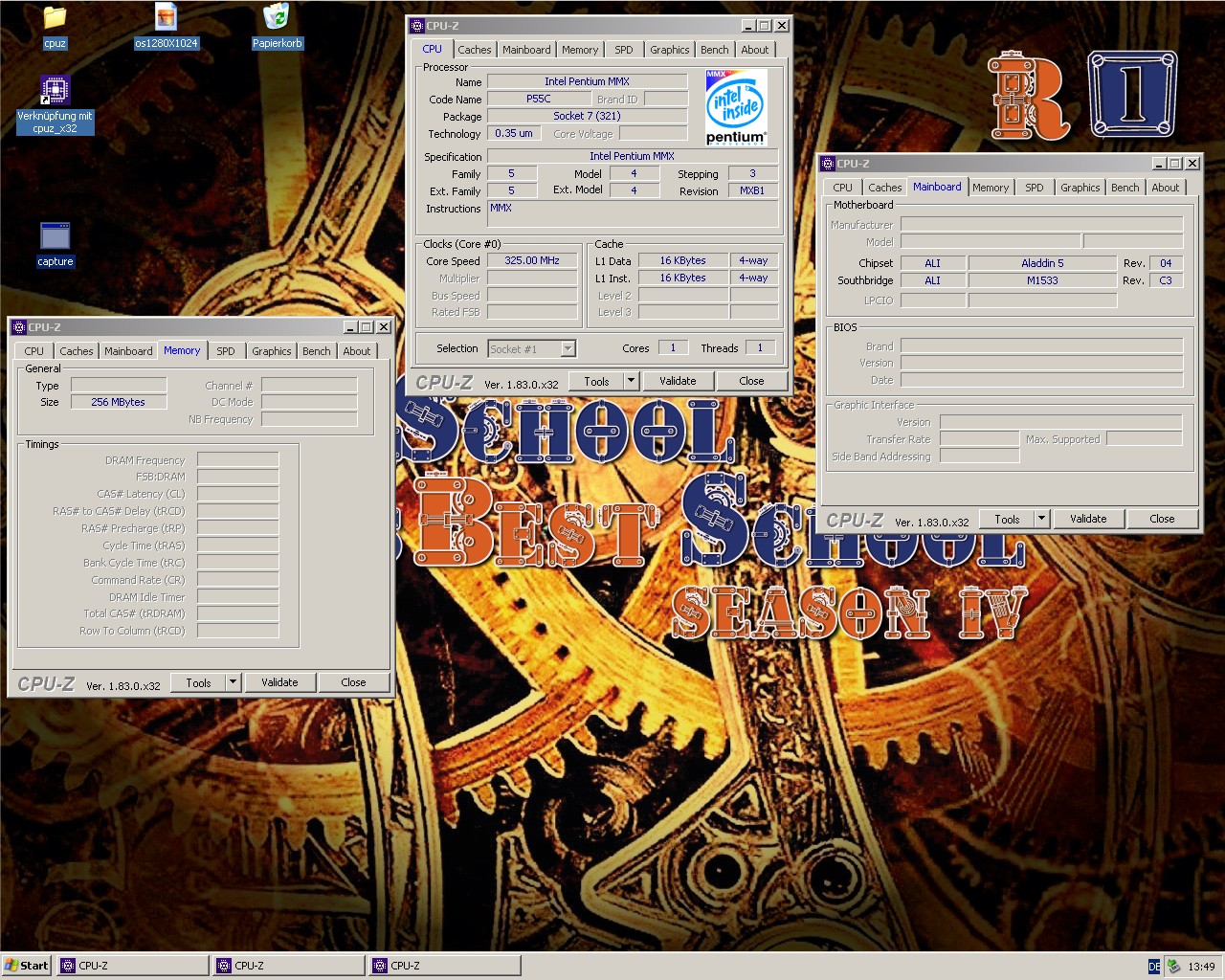The width and height of the screenshot is (1225, 980).
Task: Expand the Socket #1 selection dropdown
Action: click(568, 349)
